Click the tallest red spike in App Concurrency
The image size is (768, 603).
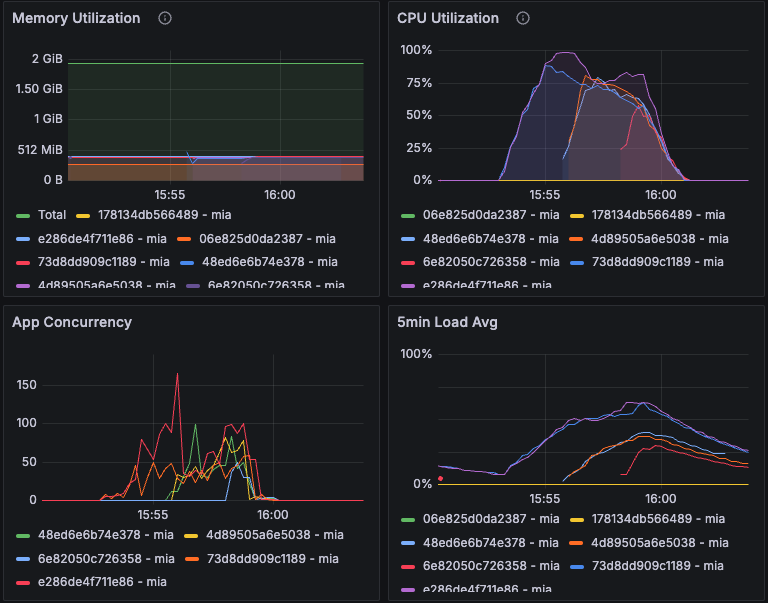pos(178,375)
